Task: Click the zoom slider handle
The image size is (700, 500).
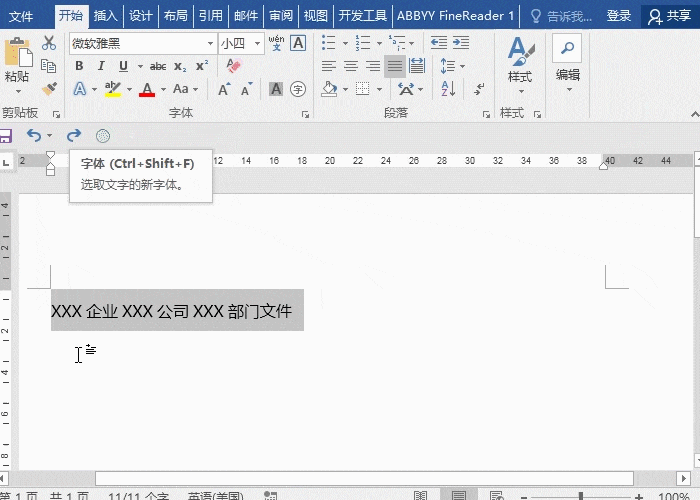Action: [x=581, y=496]
